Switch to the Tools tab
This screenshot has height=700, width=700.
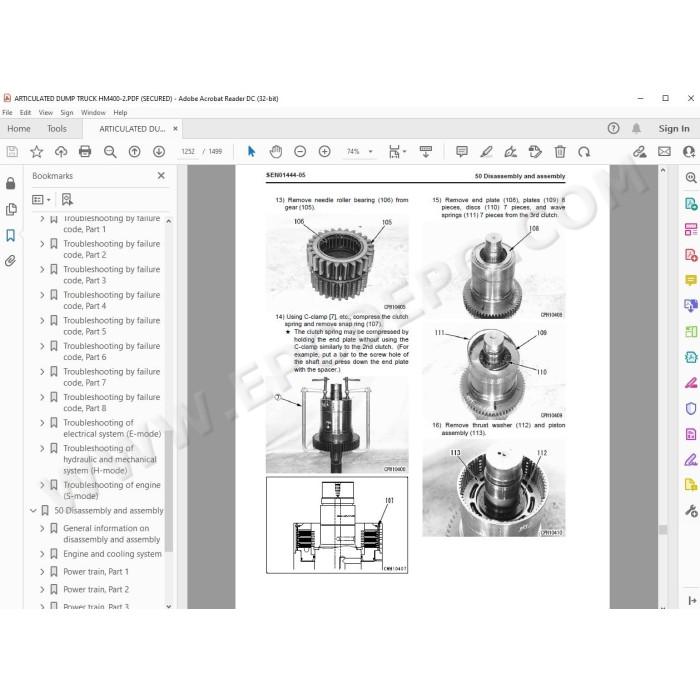(57, 129)
